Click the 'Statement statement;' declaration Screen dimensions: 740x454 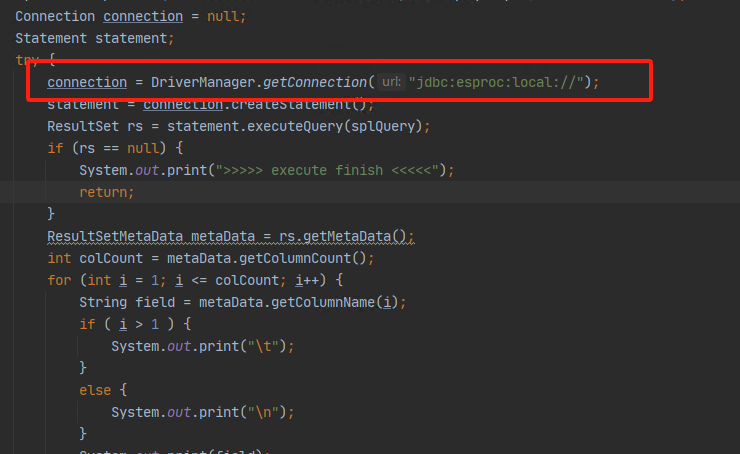tap(95, 38)
